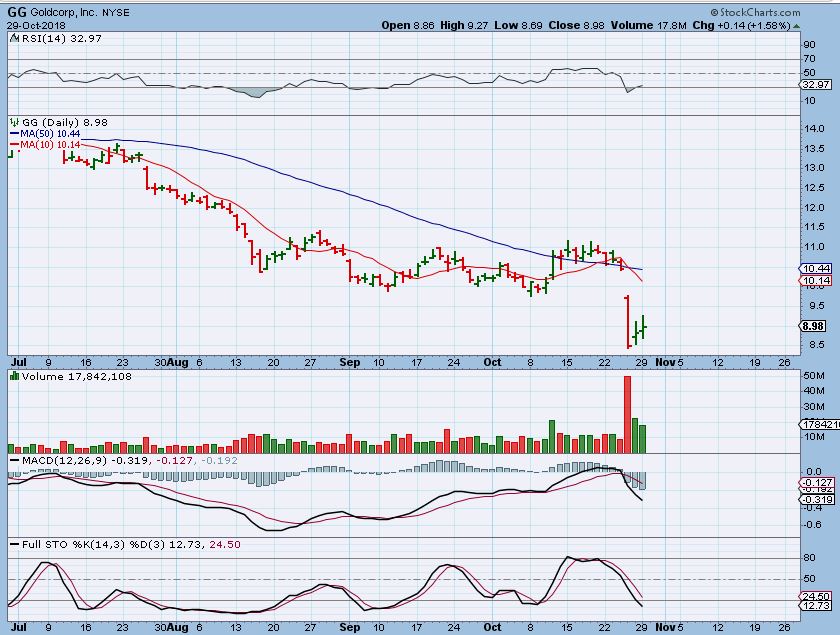
Task: Click the Chg +0.14 (+1.58%) value
Action: pyautogui.click(x=741, y=25)
